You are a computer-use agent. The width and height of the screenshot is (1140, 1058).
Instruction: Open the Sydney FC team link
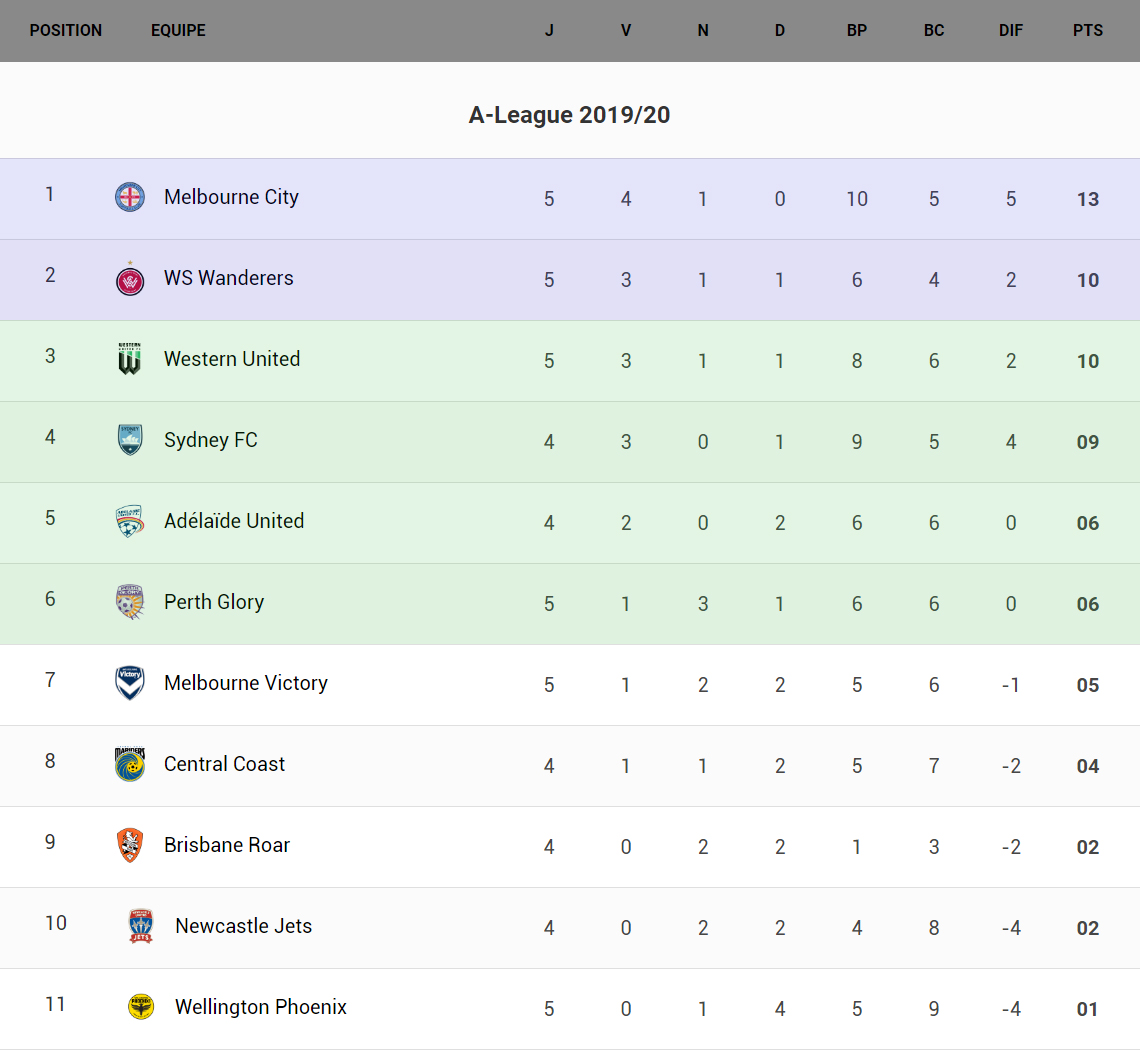coord(211,440)
